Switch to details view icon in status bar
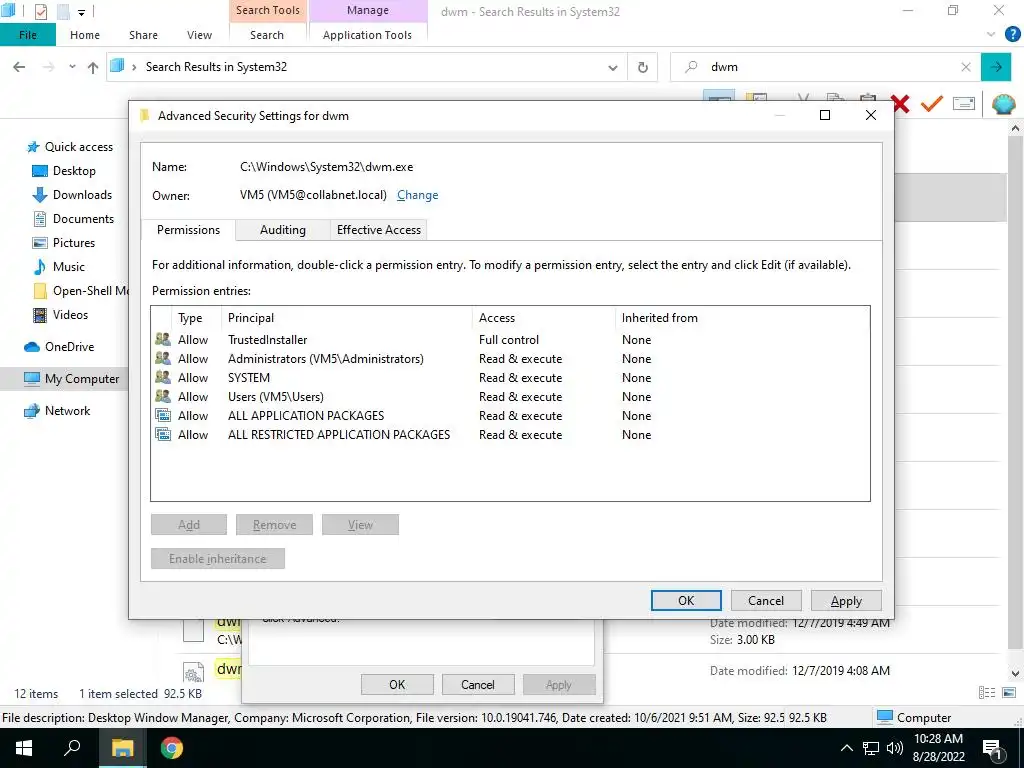 pos(987,693)
